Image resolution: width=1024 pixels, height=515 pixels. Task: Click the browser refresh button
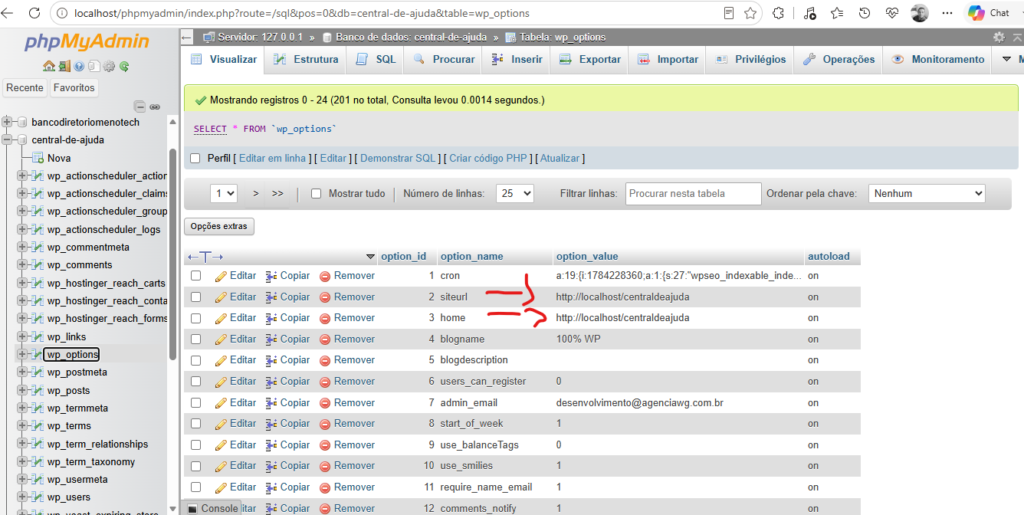[34, 13]
